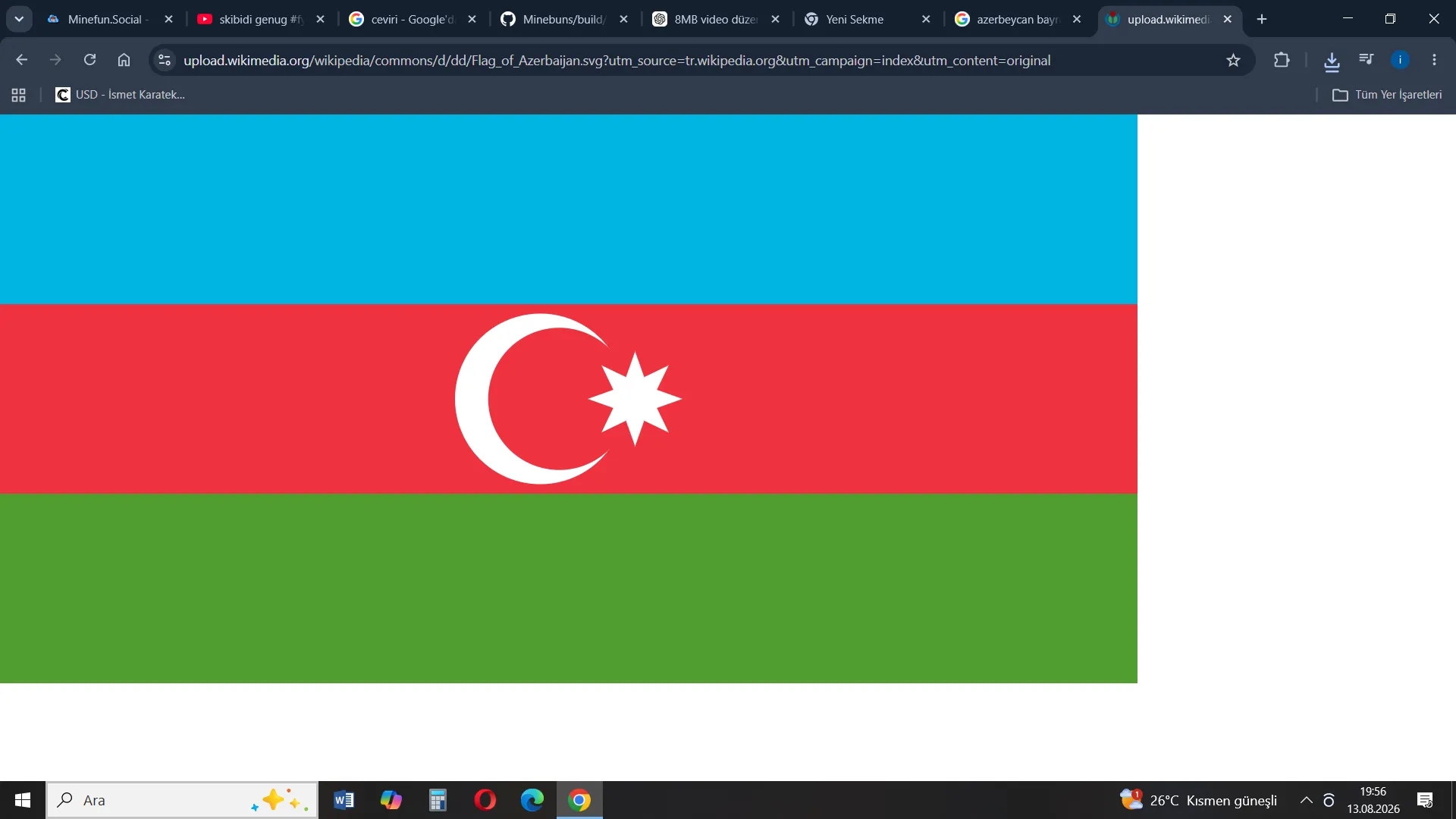Launch Copilot from the taskbar

[391, 800]
